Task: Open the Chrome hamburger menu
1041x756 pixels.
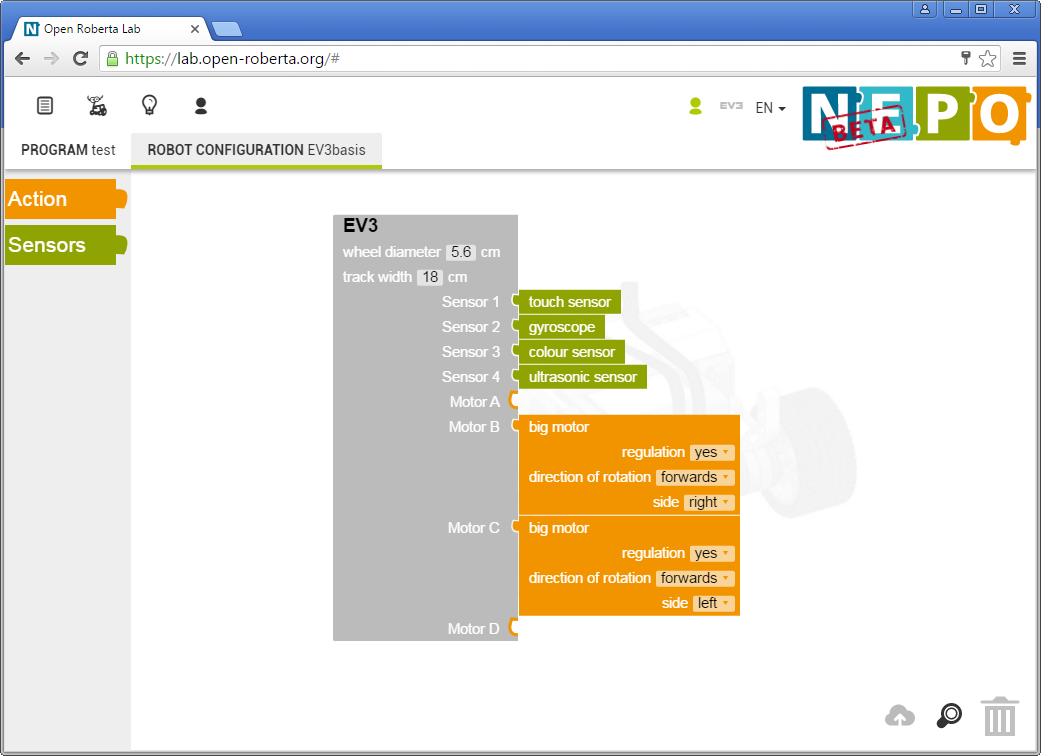Action: (1020, 58)
